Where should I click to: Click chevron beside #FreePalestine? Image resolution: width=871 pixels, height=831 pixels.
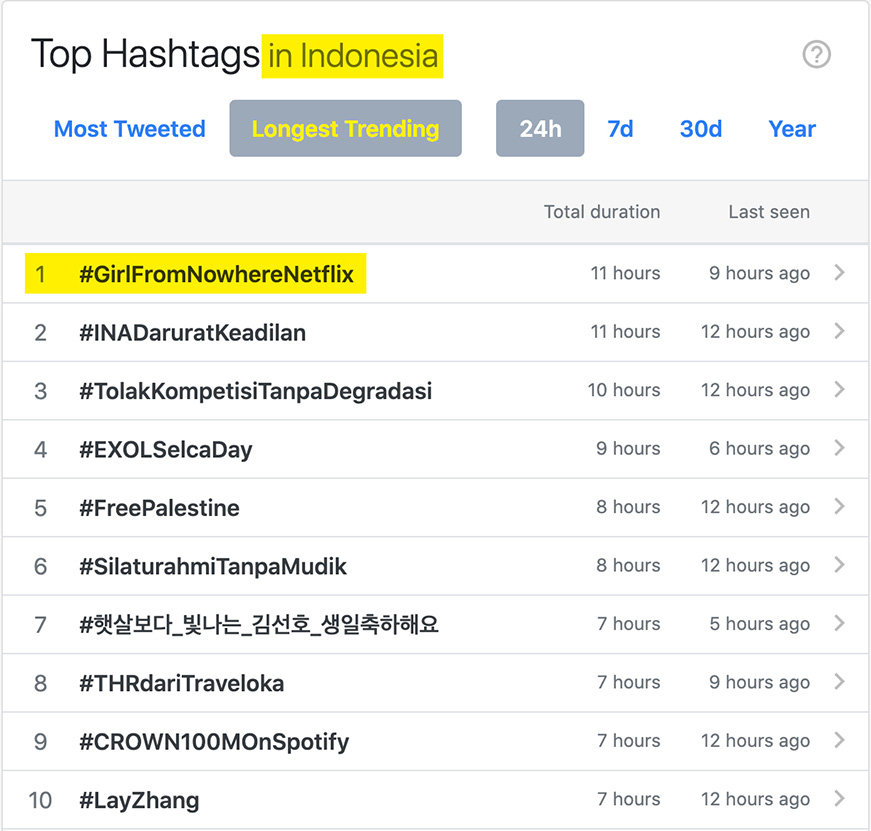point(839,507)
